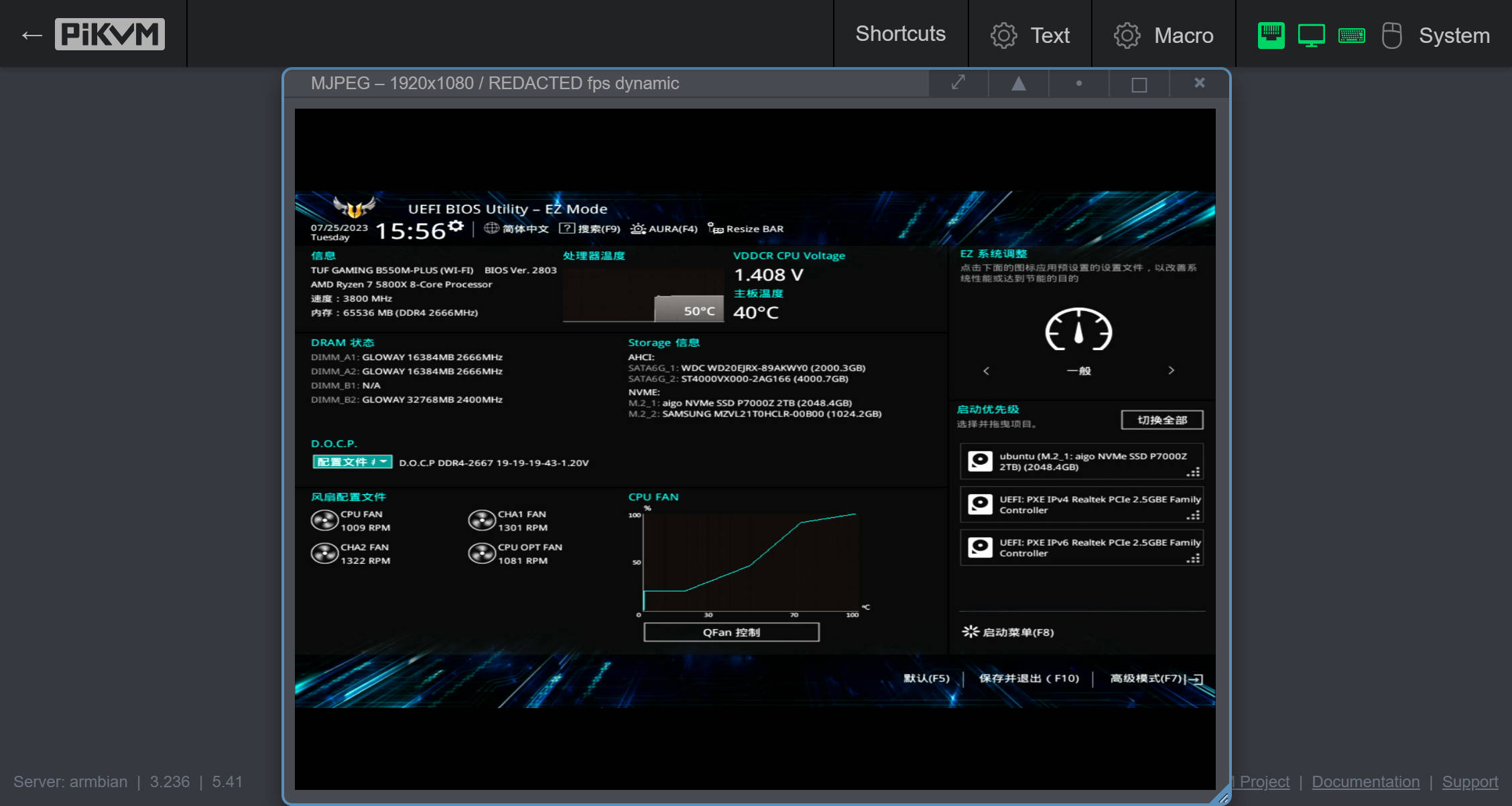Image resolution: width=1512 pixels, height=806 pixels.
Task: Select ubuntu boot priority entry
Action: click(x=1081, y=461)
